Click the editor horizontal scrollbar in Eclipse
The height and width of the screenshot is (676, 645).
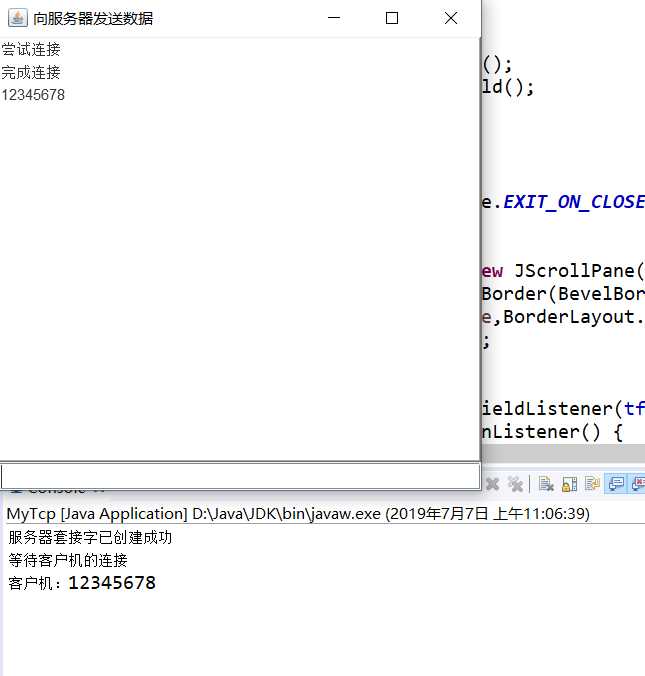click(x=563, y=453)
